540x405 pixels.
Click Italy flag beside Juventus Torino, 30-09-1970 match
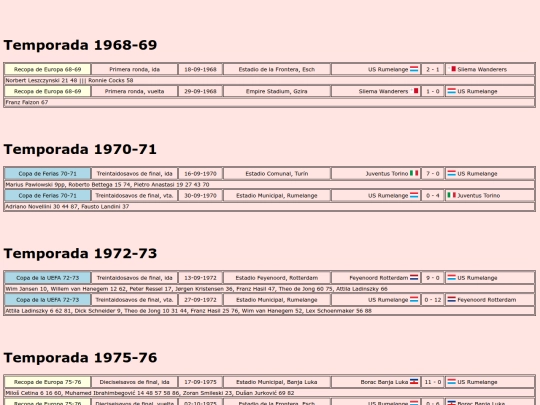[x=451, y=195]
